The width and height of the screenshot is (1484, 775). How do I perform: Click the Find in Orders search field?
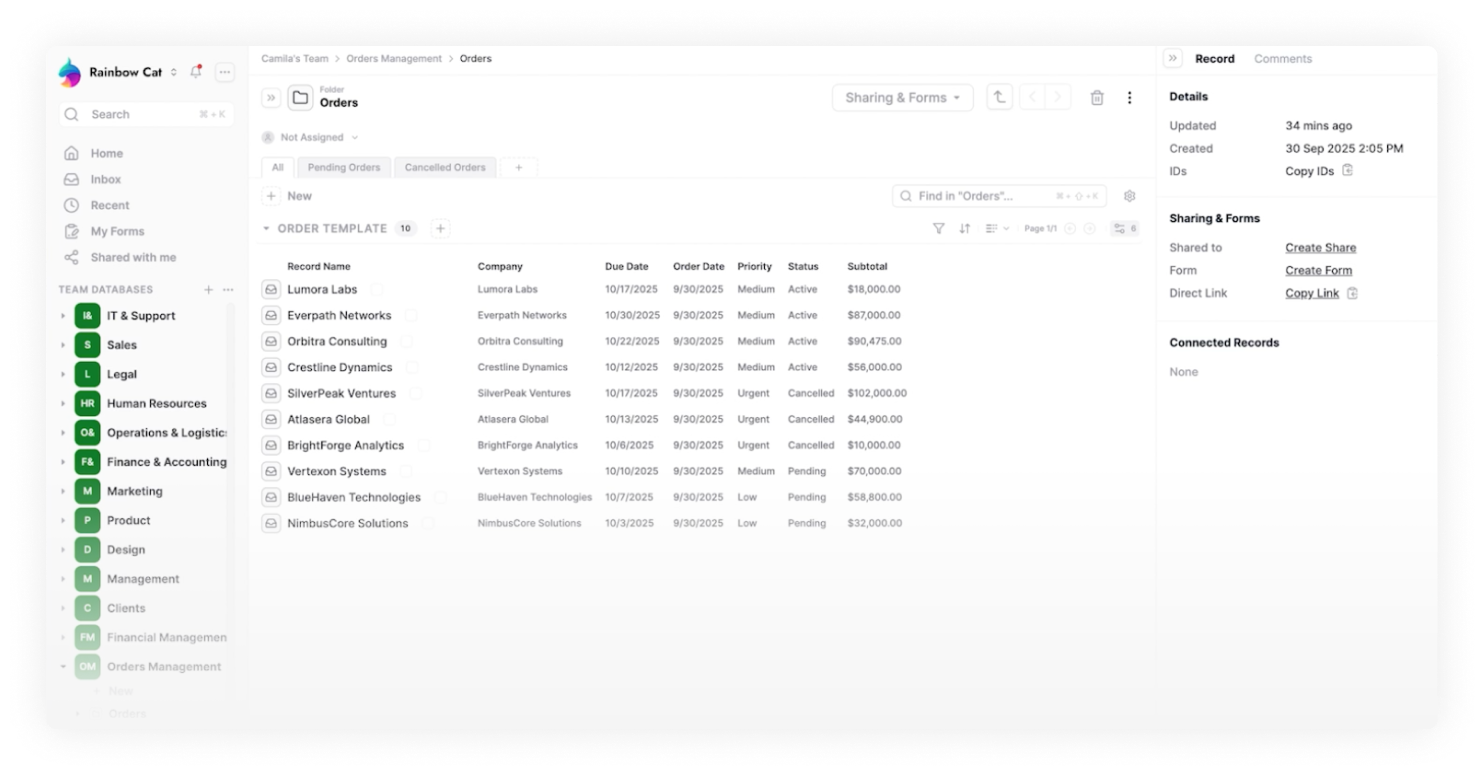coord(985,196)
